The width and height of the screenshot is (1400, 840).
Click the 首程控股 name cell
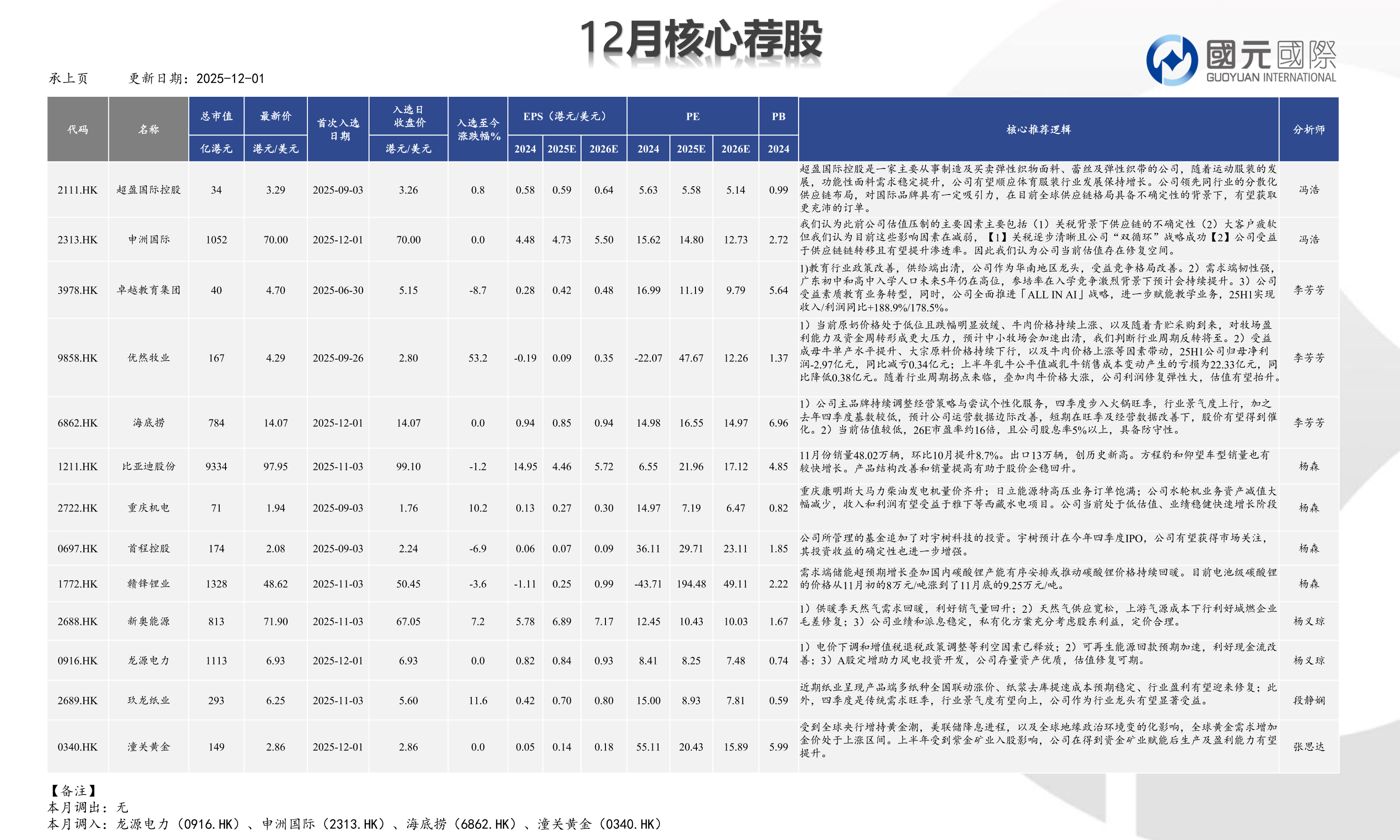148,548
